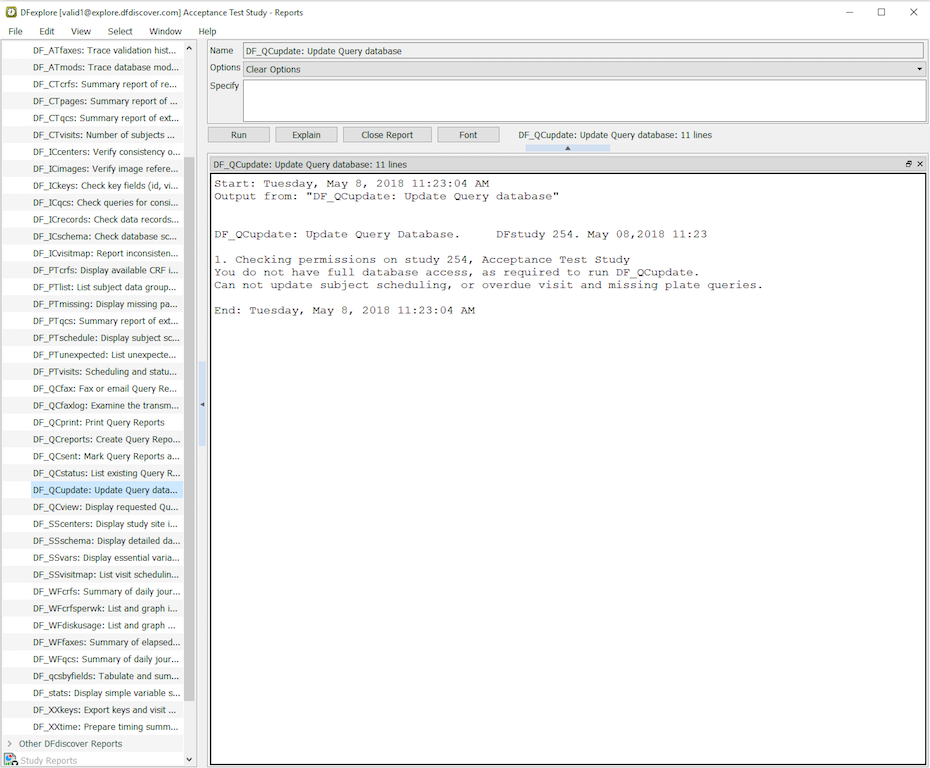The image size is (930, 768).
Task: Close the DF_QCupdate output panel
Action: pyautogui.click(x=920, y=164)
